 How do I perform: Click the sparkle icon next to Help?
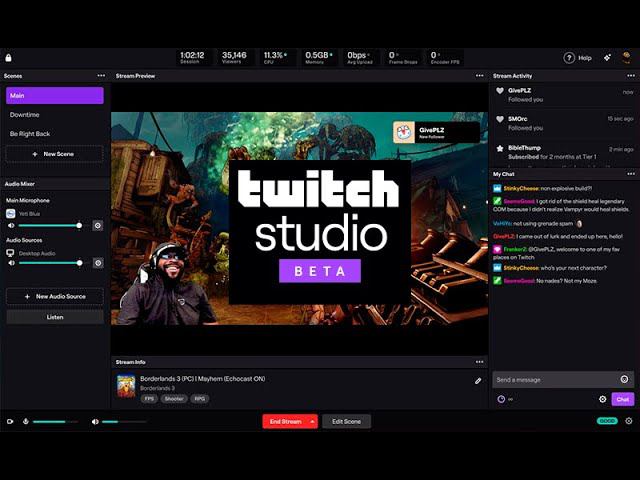click(607, 58)
